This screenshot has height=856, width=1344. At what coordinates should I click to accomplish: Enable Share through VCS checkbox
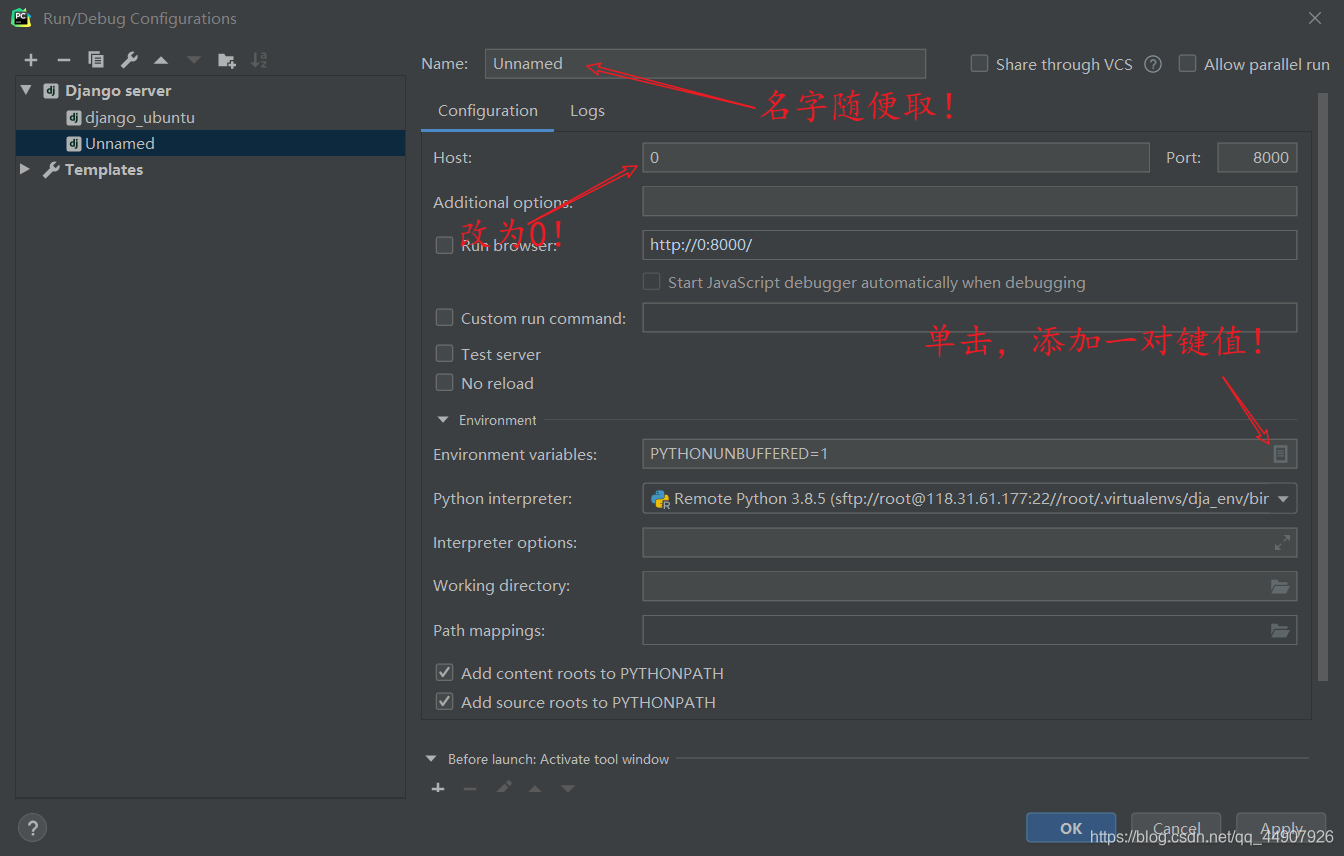tap(980, 64)
